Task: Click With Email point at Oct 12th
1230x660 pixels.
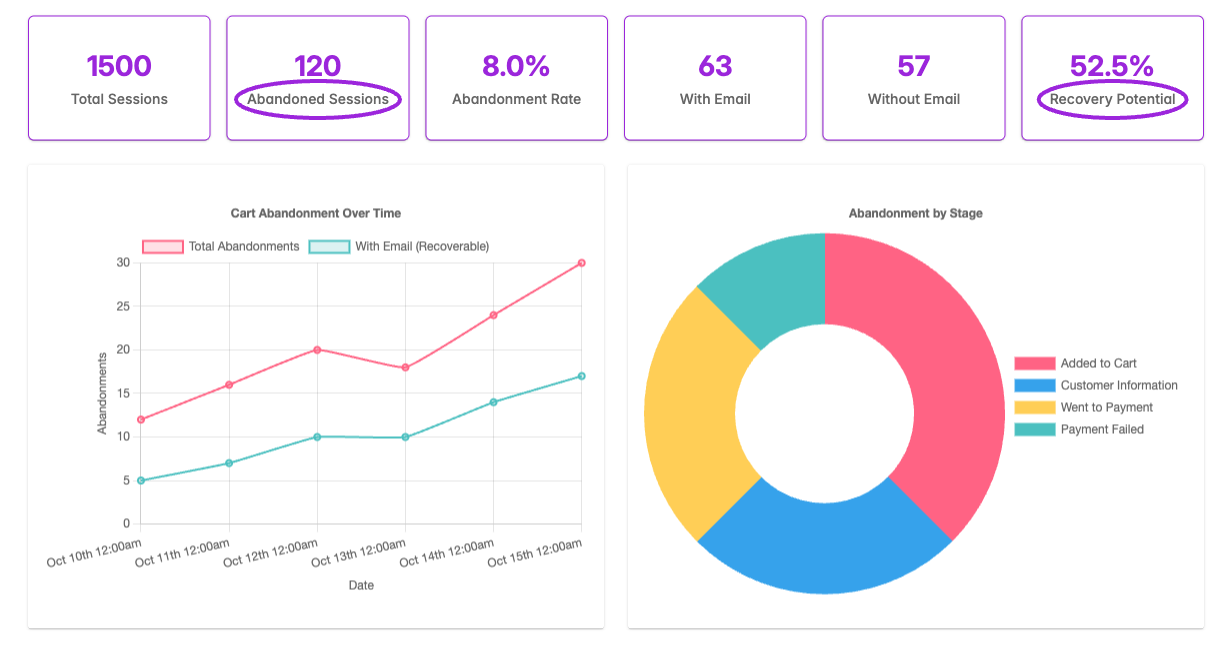Action: (317, 437)
